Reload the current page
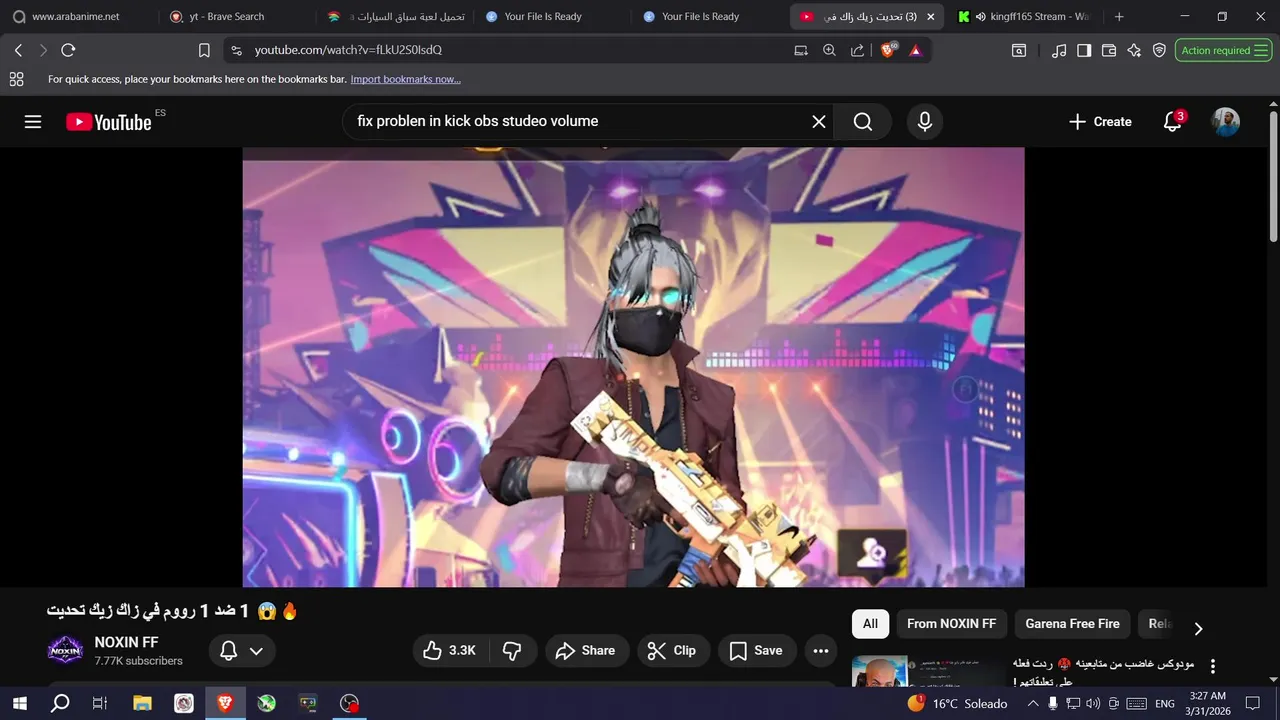Screen dimensions: 1280x720 tap(68, 50)
